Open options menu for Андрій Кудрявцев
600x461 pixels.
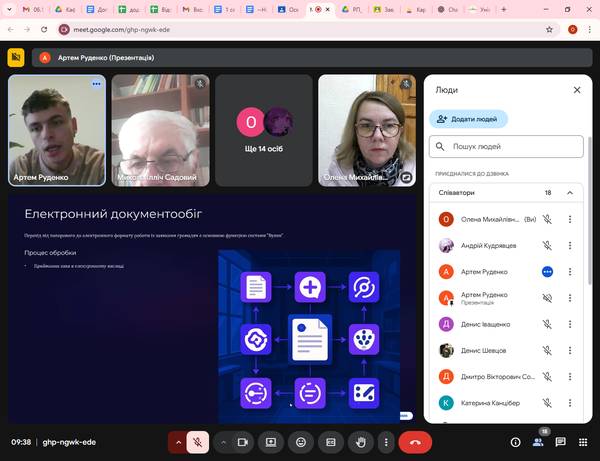coord(570,245)
